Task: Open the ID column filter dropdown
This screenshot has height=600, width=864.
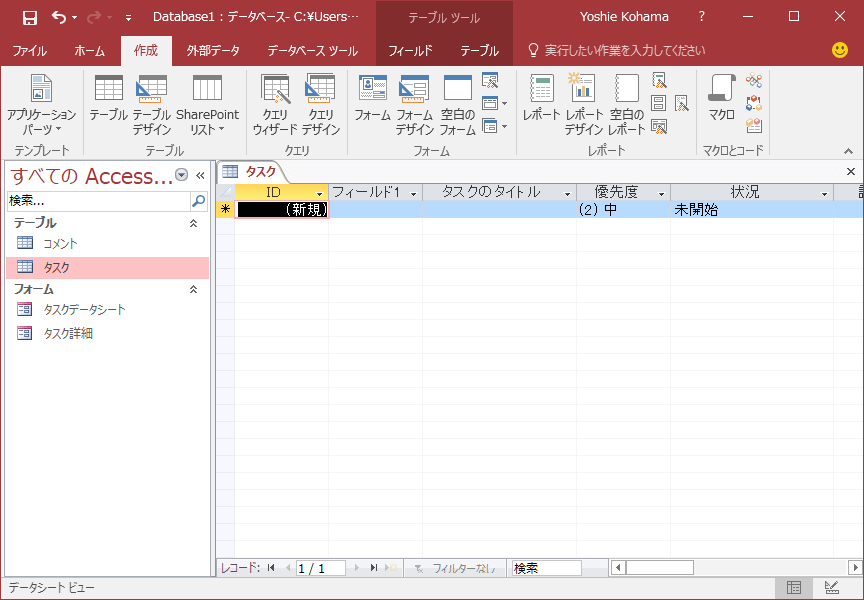Action: (x=319, y=194)
